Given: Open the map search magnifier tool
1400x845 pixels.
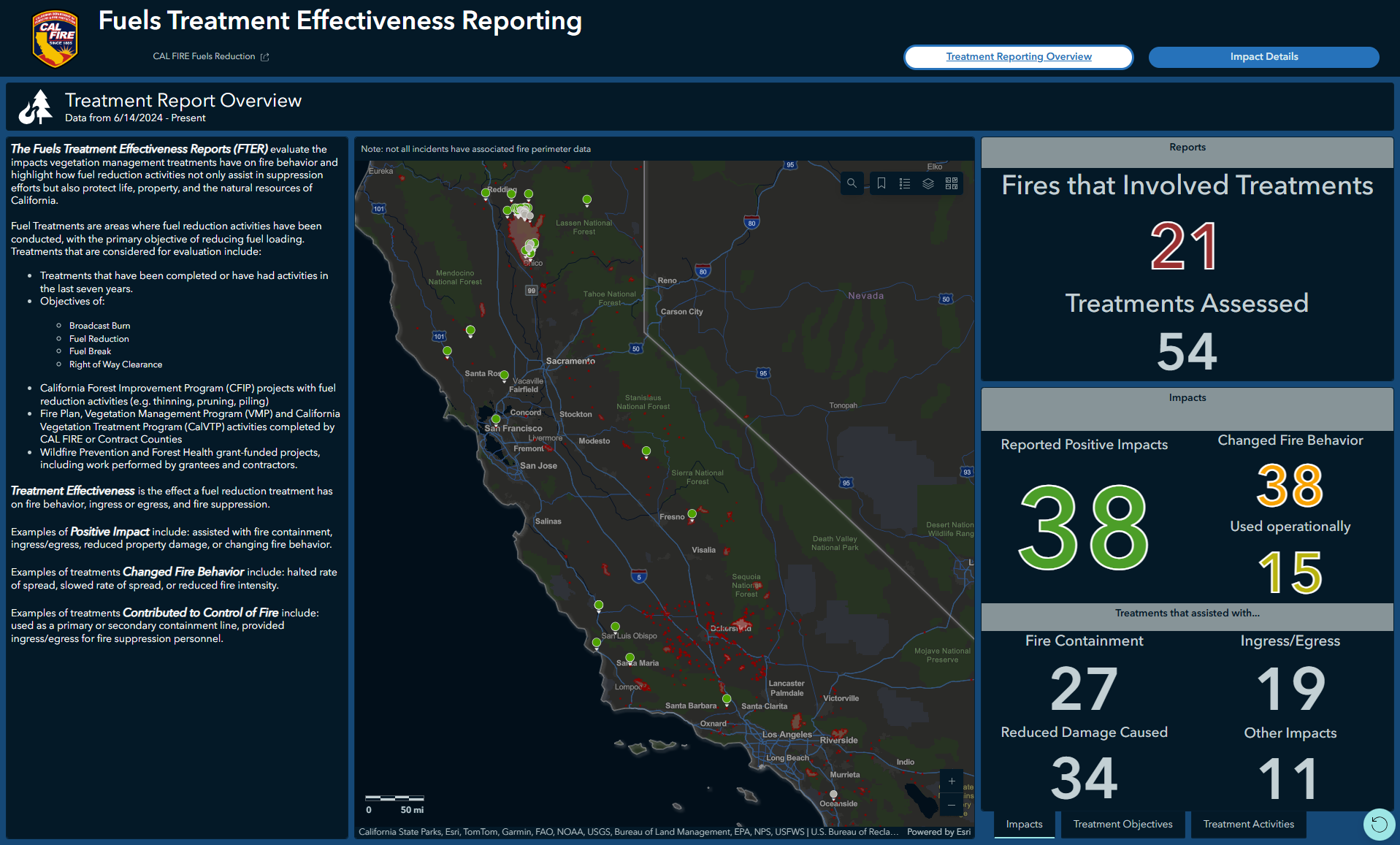Looking at the screenshot, I should (852, 183).
